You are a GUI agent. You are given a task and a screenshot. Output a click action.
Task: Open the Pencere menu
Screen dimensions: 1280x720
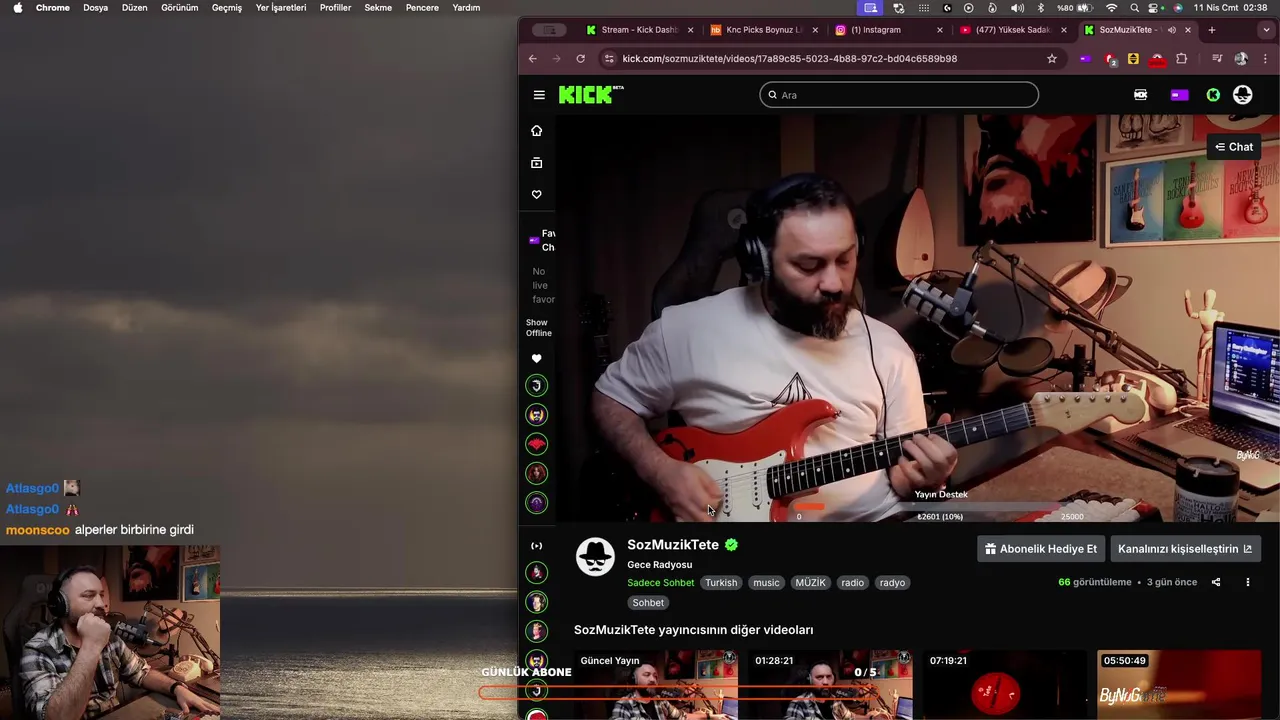(x=422, y=8)
